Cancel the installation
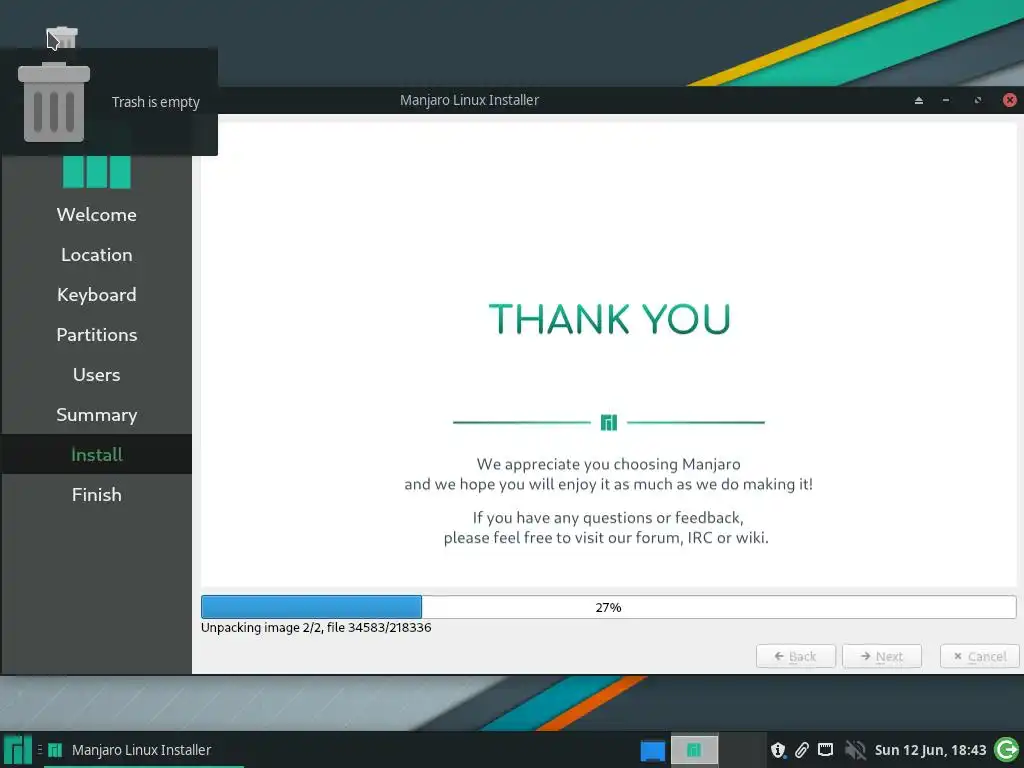The height and width of the screenshot is (768, 1024). coord(980,656)
